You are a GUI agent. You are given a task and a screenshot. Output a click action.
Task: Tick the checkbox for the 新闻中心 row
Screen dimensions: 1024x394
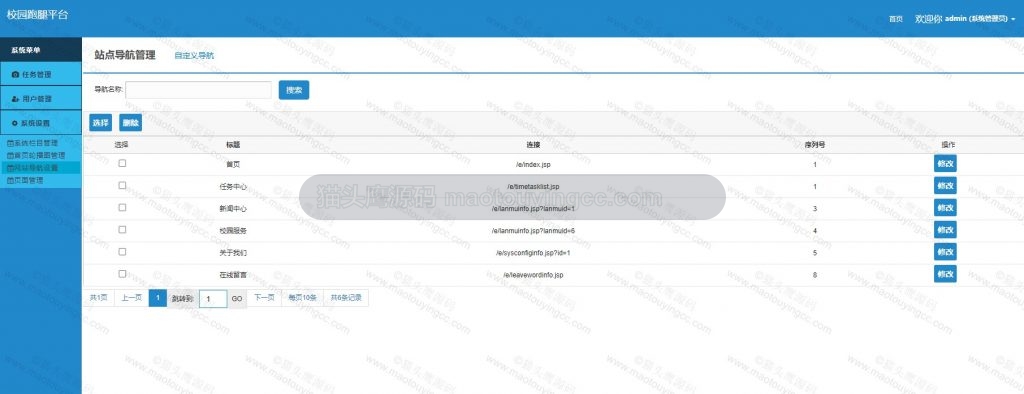point(122,208)
